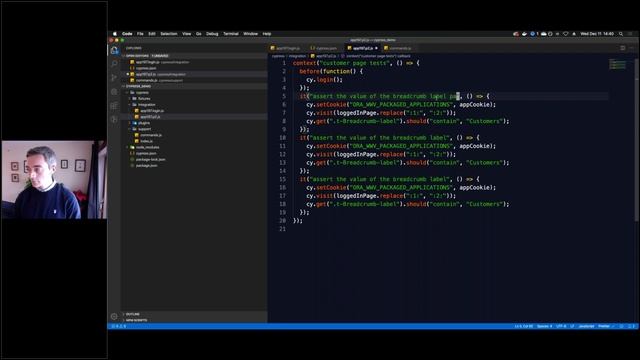
Task: Click the editor vertical scrollbar
Action: tap(636, 139)
